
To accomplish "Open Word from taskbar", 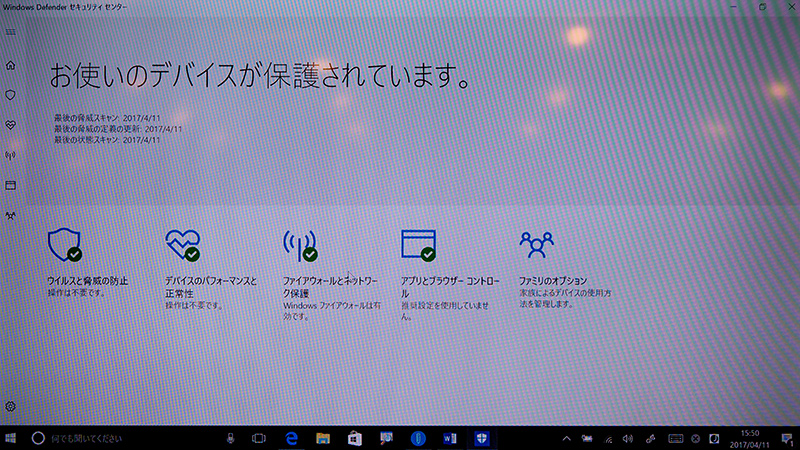I will click(x=449, y=438).
